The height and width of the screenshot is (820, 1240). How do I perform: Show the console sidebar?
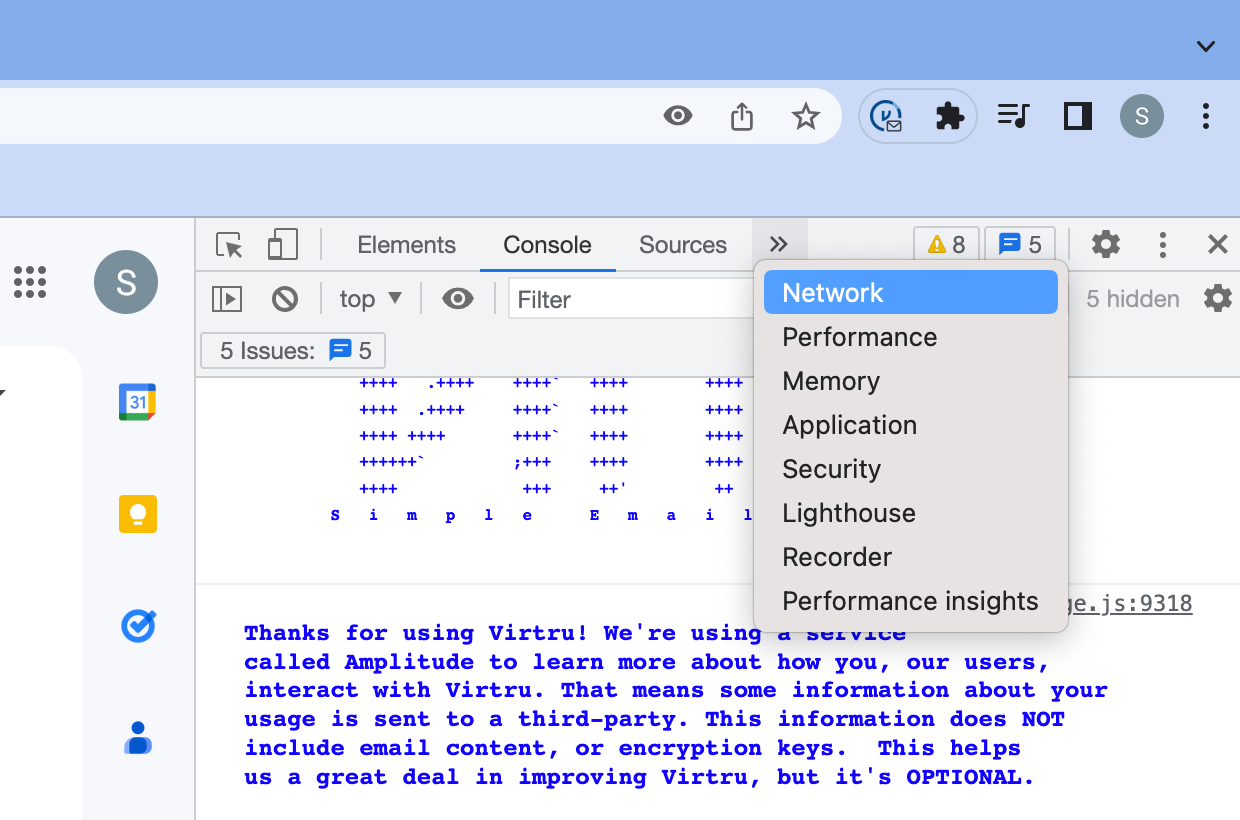point(227,299)
